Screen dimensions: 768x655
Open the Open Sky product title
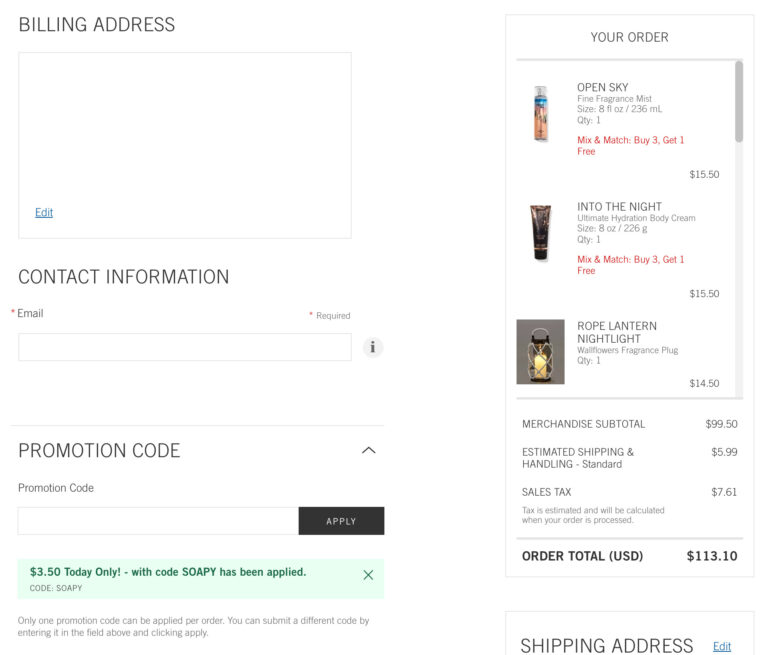(x=602, y=87)
